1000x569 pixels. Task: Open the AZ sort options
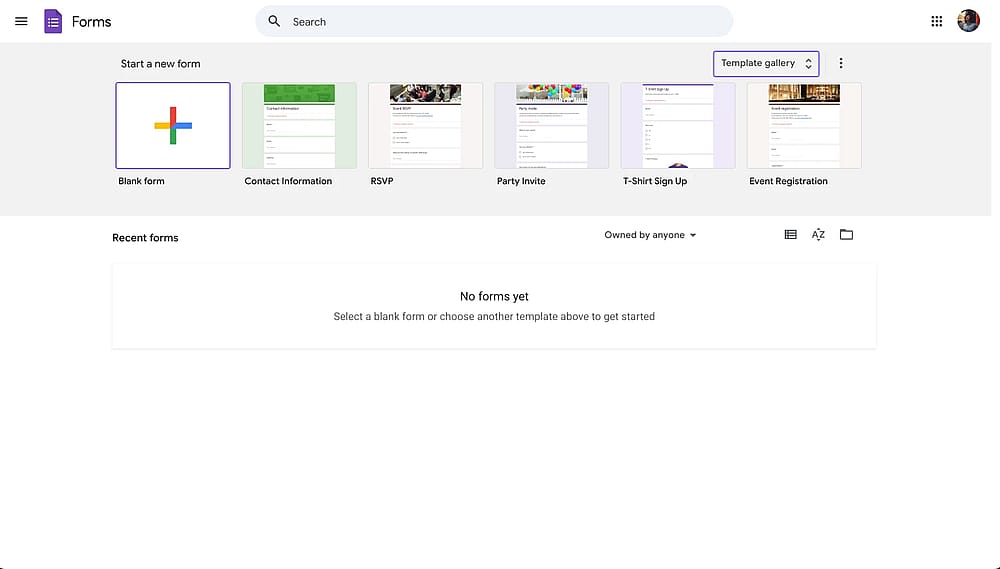tap(818, 235)
